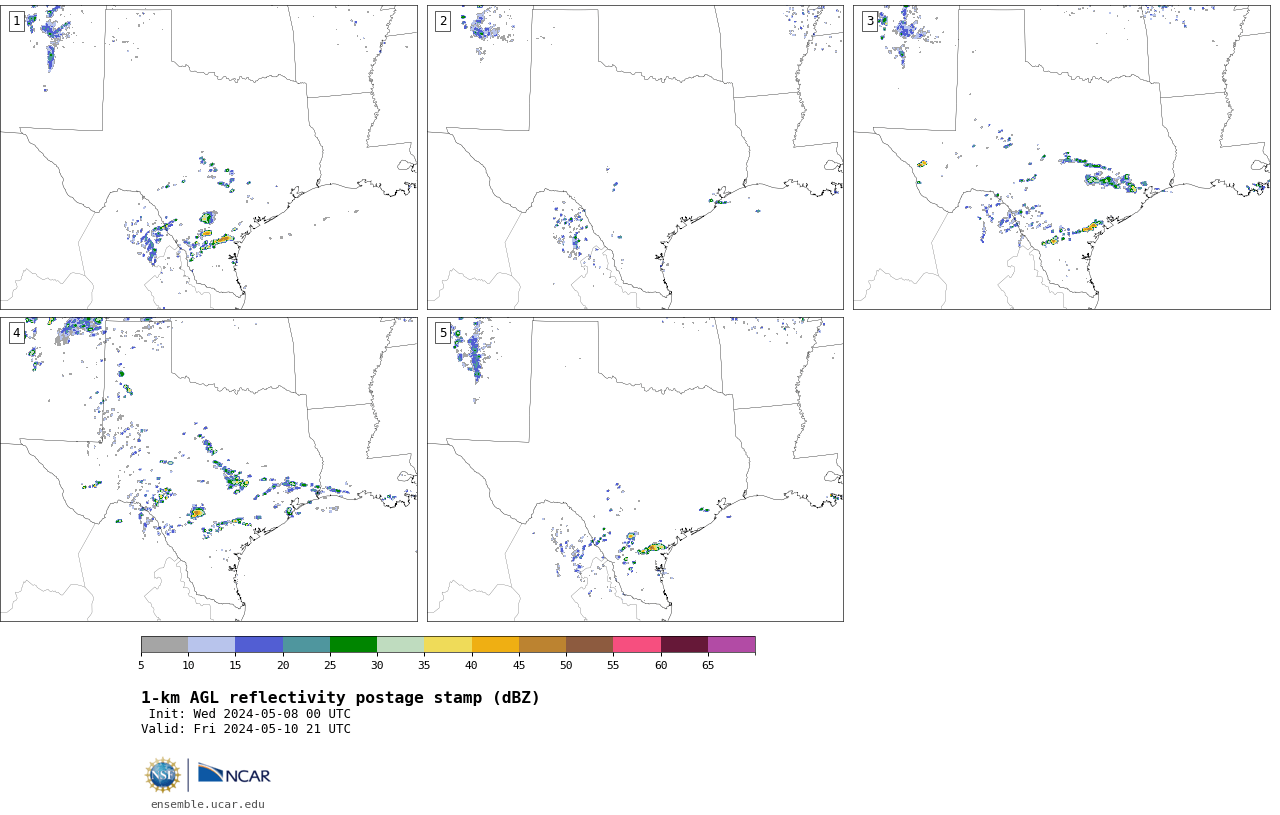Click the panel number 3 label box

tap(870, 21)
